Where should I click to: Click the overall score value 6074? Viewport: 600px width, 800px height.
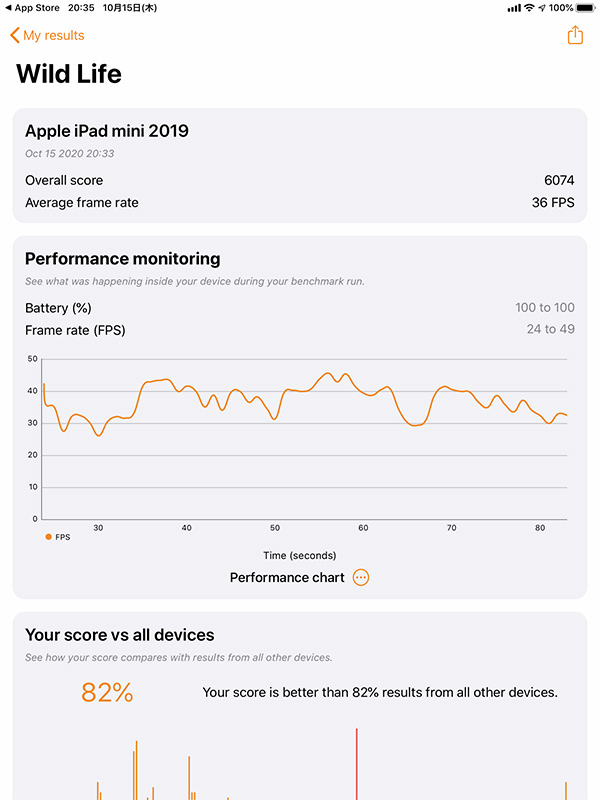(x=559, y=180)
